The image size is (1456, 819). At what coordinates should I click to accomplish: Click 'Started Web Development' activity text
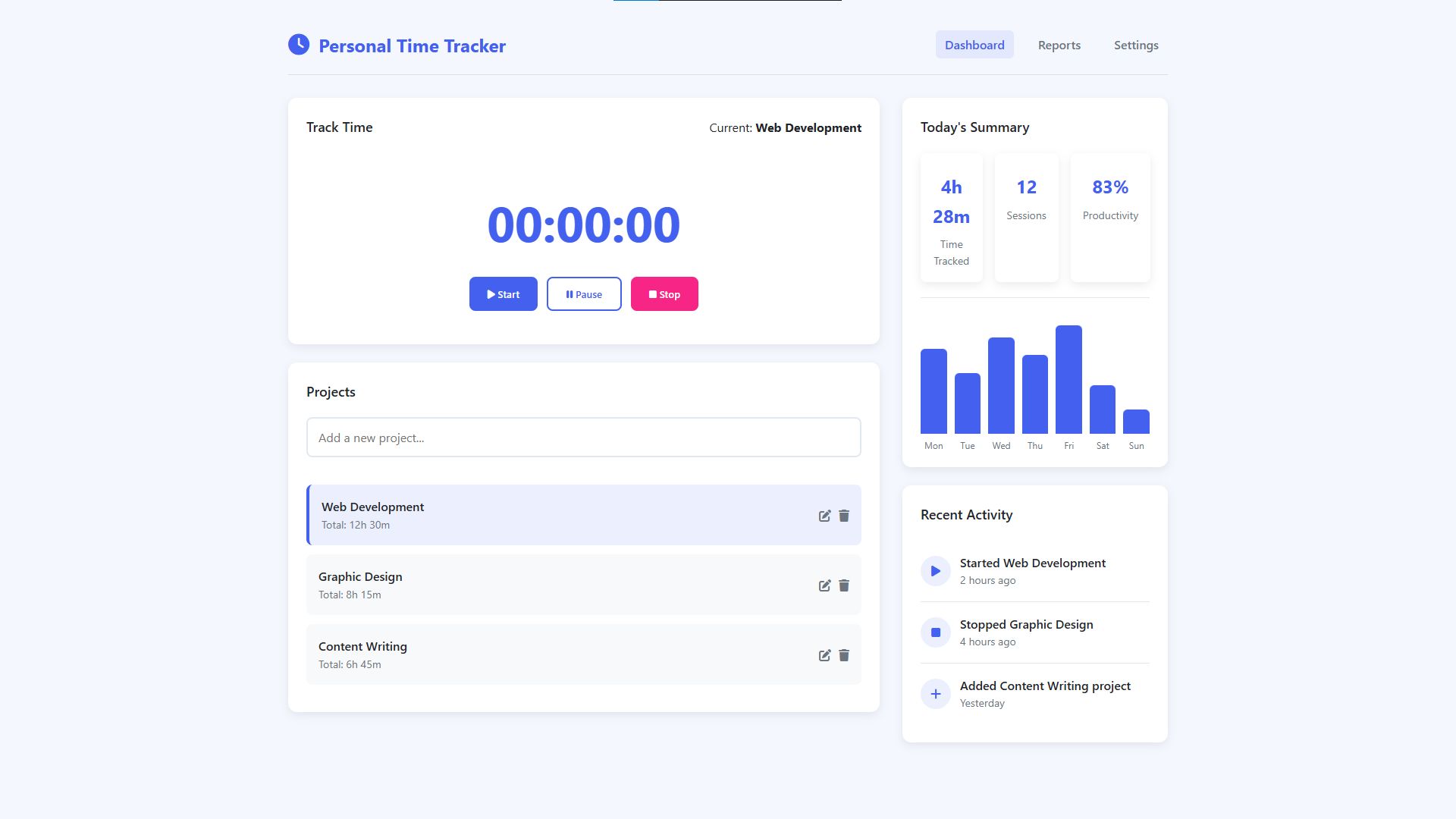pyautogui.click(x=1033, y=563)
